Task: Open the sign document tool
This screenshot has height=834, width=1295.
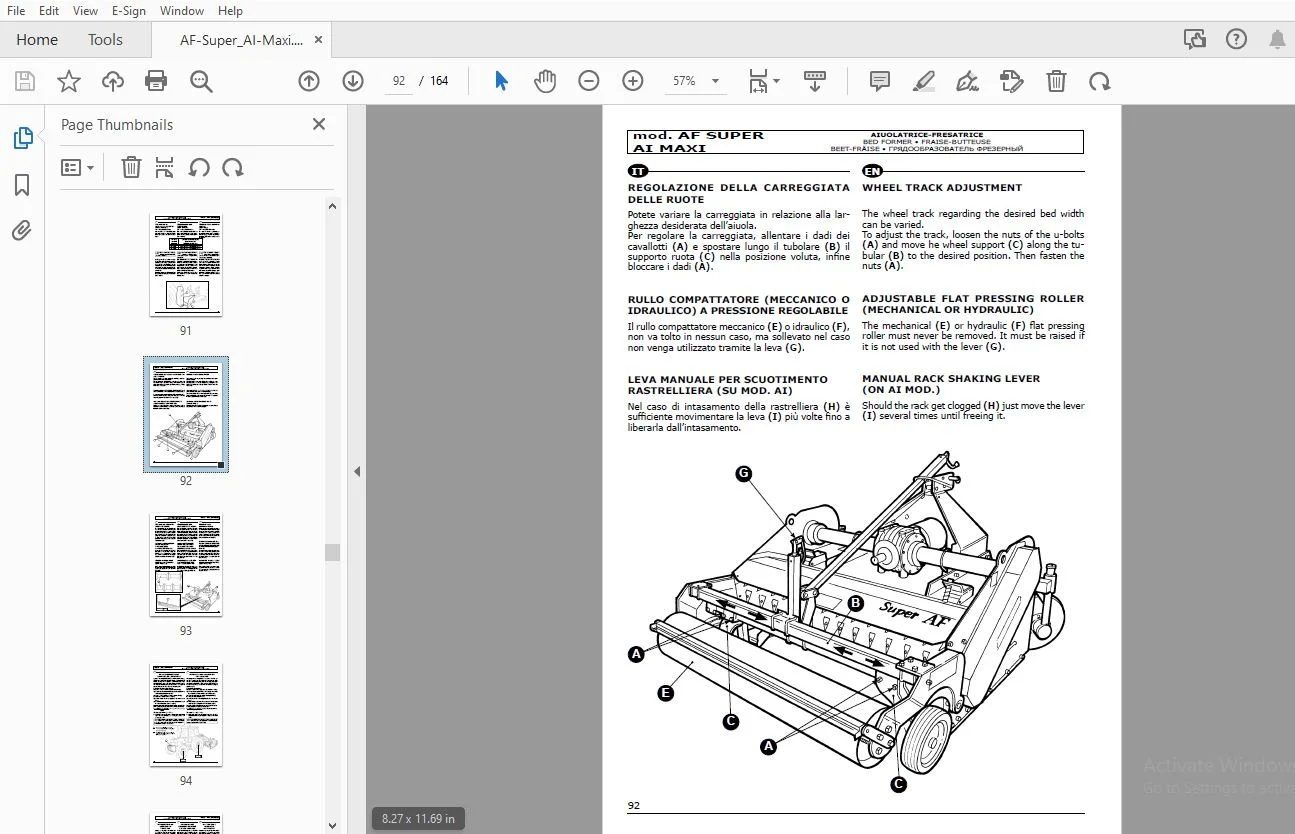Action: pyautogui.click(x=967, y=81)
